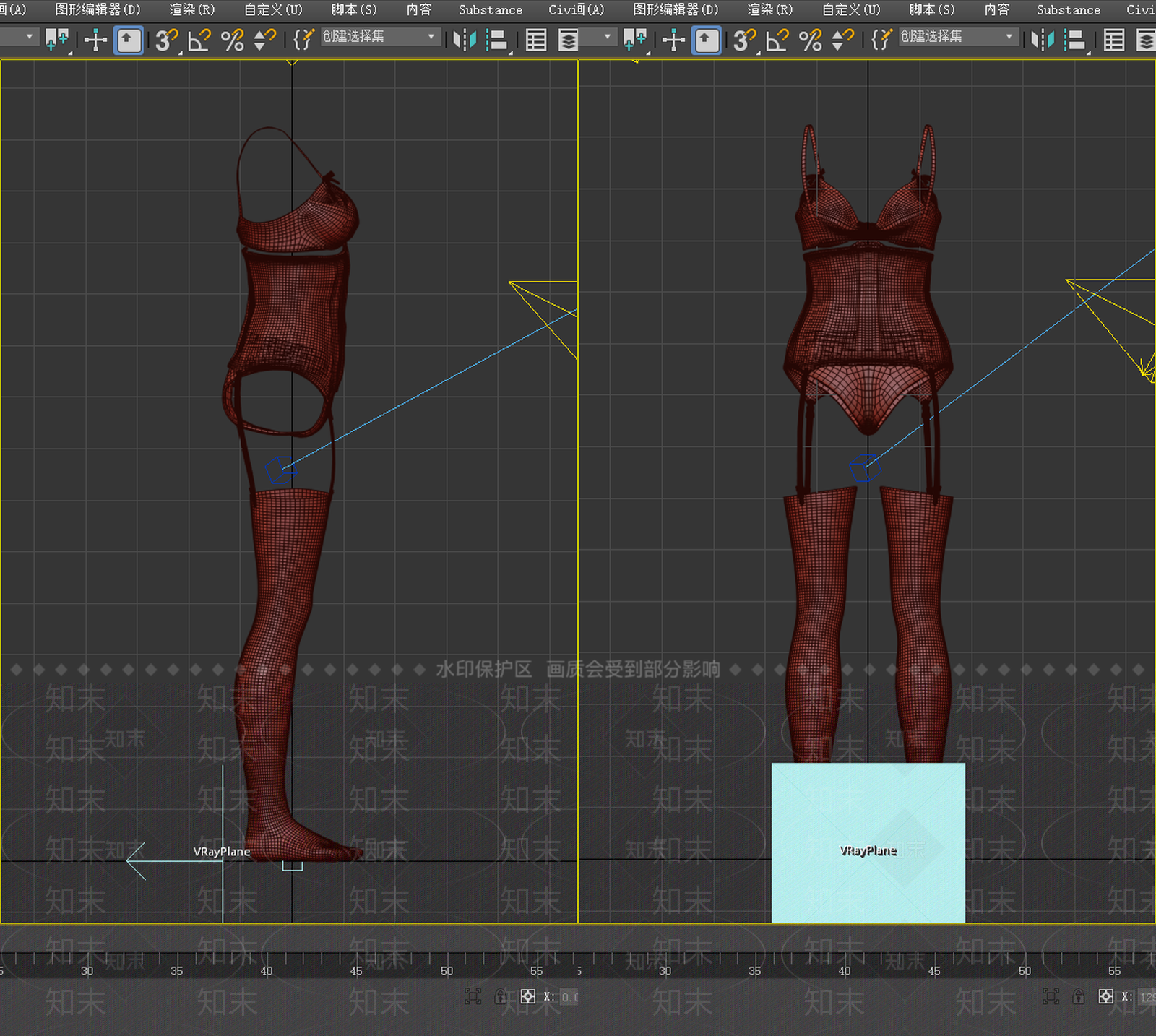The image size is (1156, 1036).
Task: Select the Select and Manipulate tool above front viewport
Action: pyautogui.click(x=673, y=40)
